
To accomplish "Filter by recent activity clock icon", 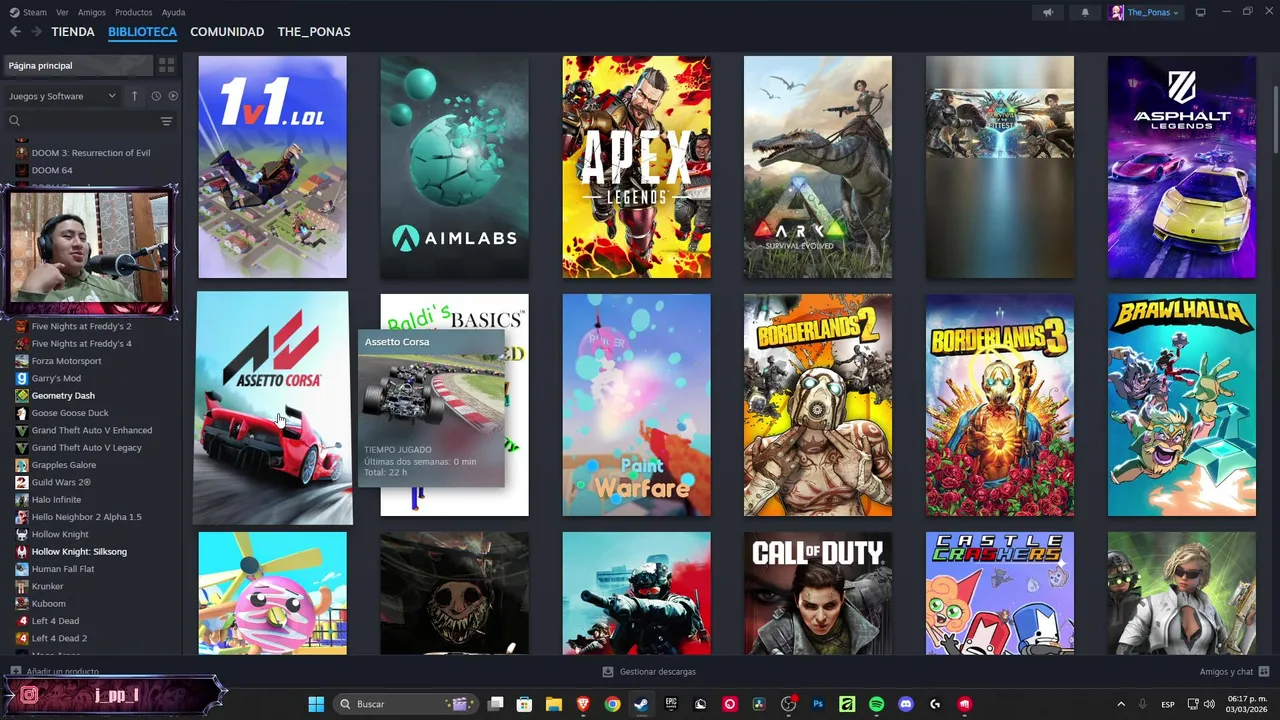I will (x=156, y=96).
